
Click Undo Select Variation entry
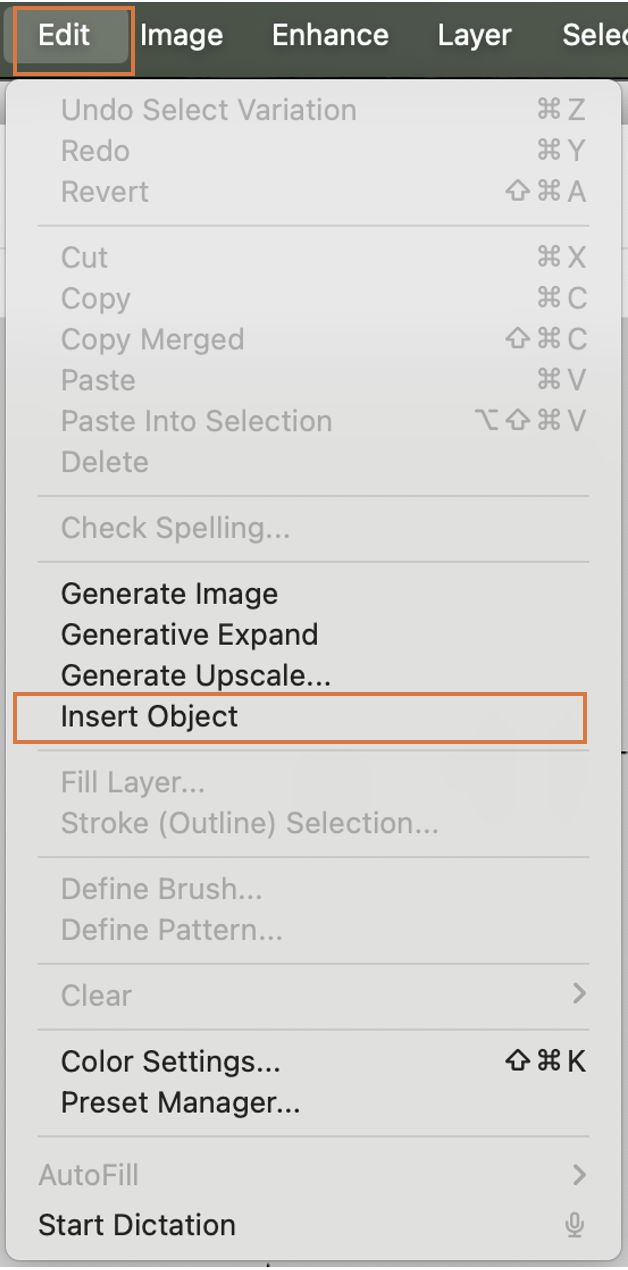[300, 110]
